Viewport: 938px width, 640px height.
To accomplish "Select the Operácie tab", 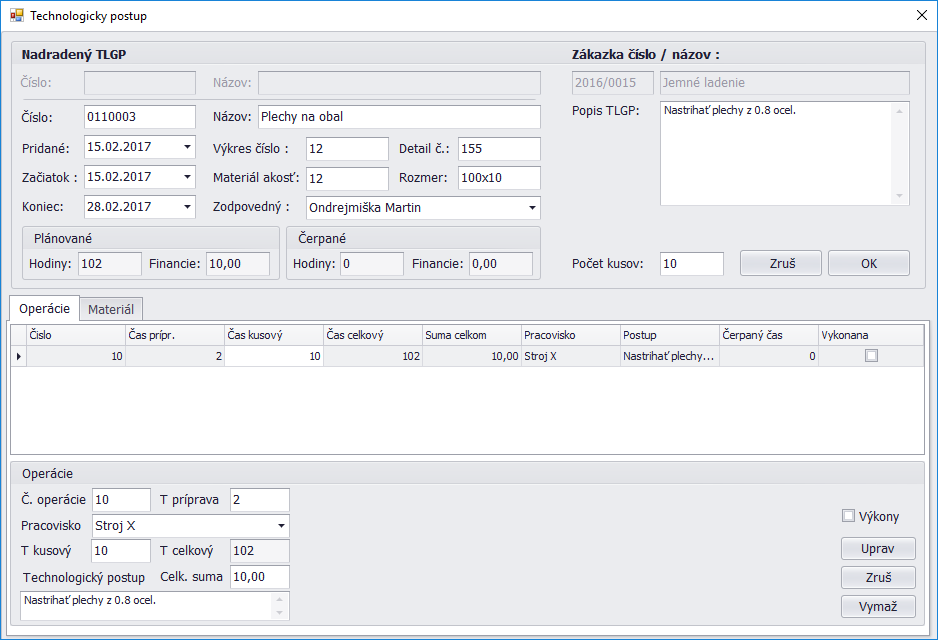I will (x=45, y=309).
